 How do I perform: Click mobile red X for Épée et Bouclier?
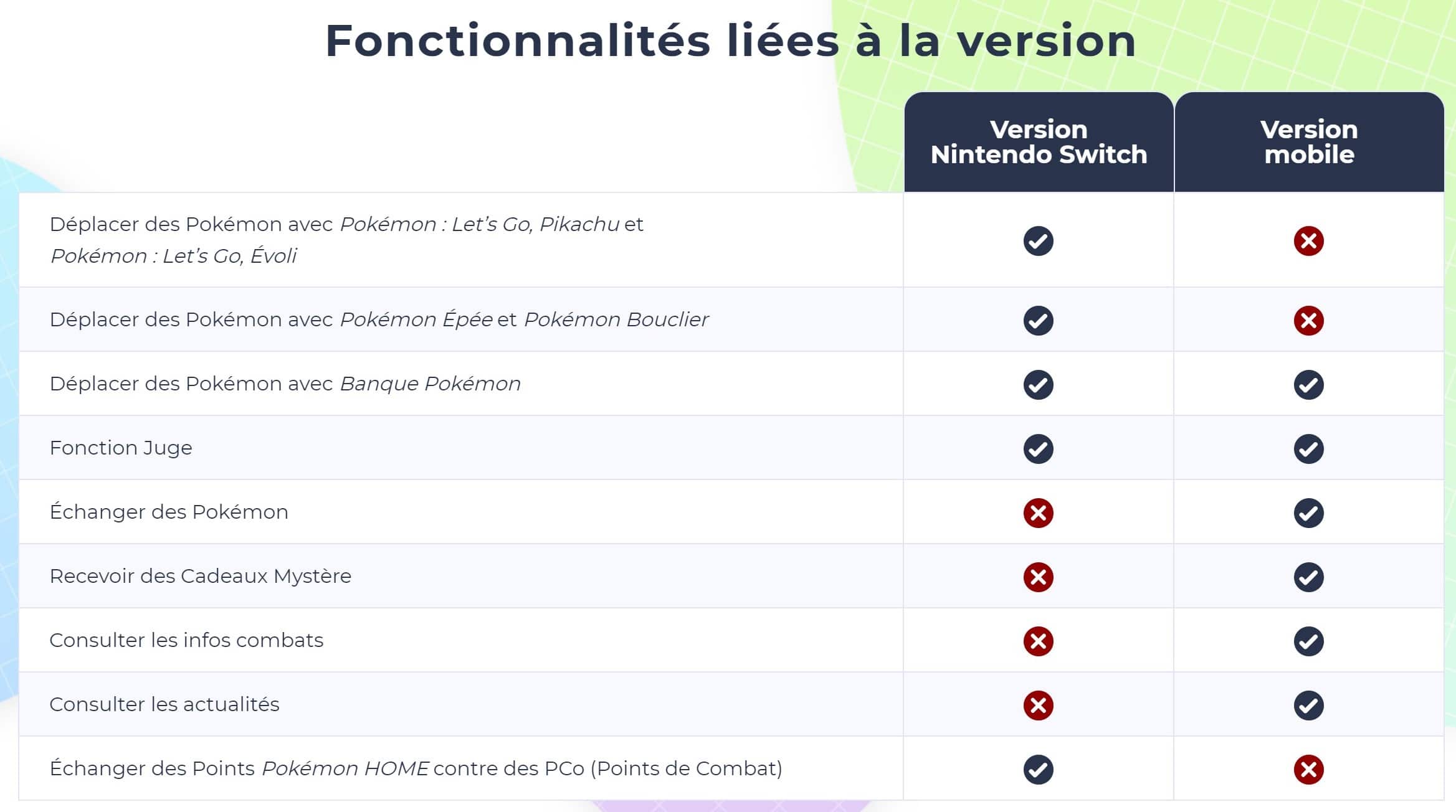[1308, 321]
